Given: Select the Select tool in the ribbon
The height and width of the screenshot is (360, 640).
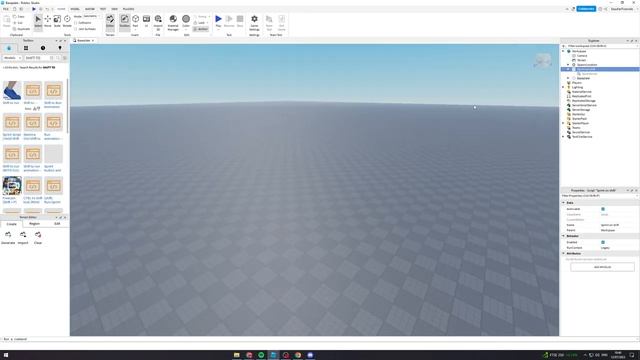Looking at the screenshot, I should pos(38,21).
